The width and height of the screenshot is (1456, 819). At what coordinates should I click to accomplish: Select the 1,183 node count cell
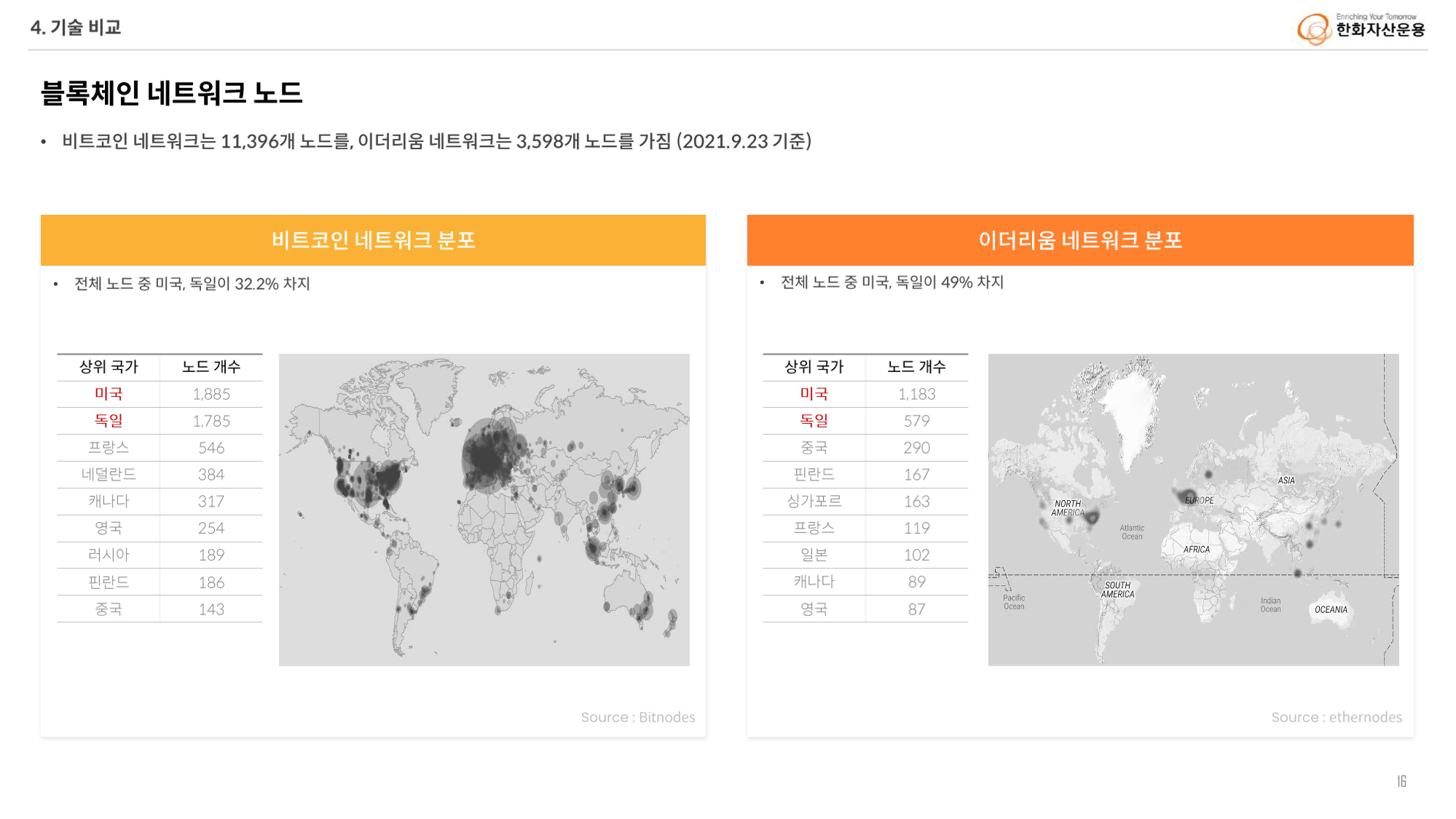(x=916, y=394)
